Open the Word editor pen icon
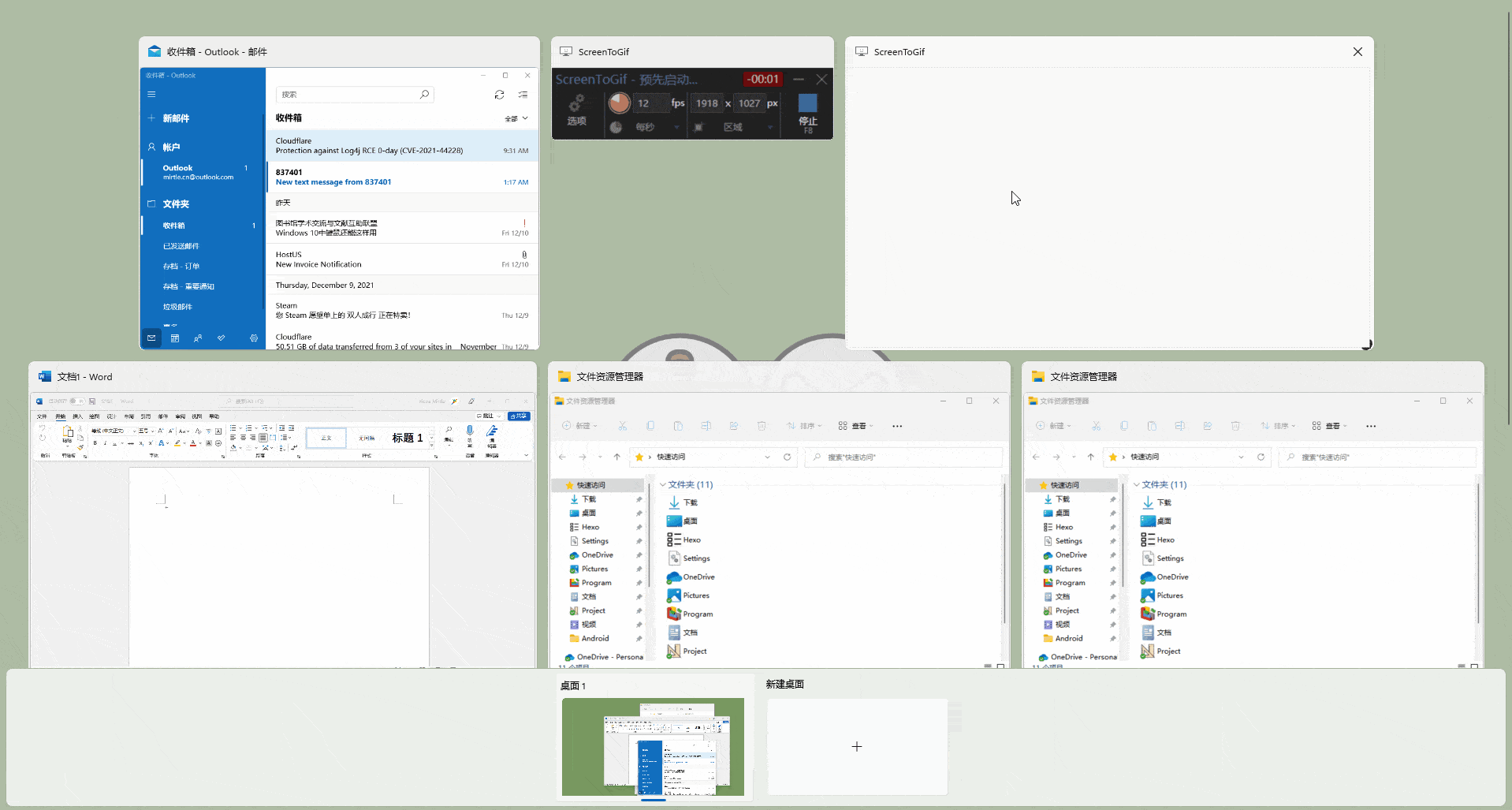The height and width of the screenshot is (810, 1512). (x=491, y=431)
